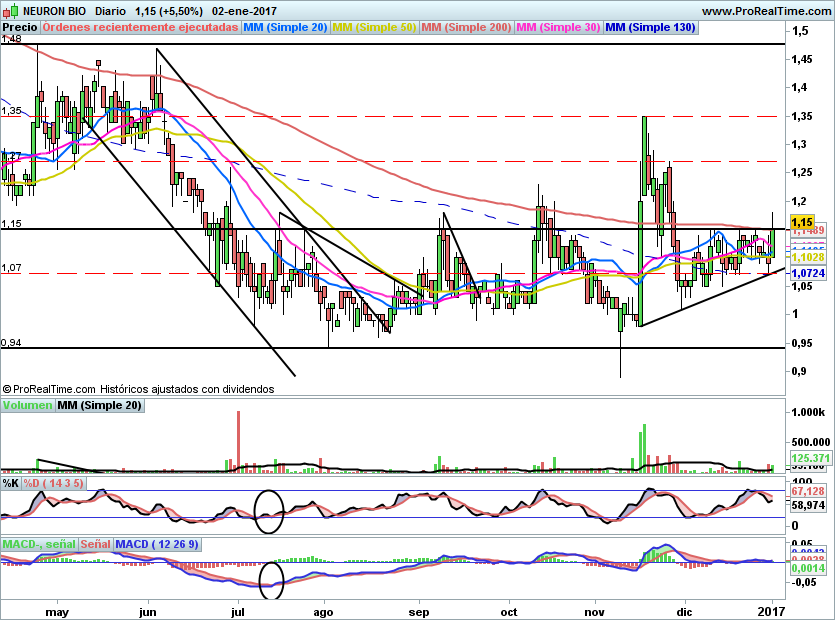This screenshot has width=835, height=620.
Task: Select the ellipse drawn on the stochastic panel
Action: [x=269, y=511]
